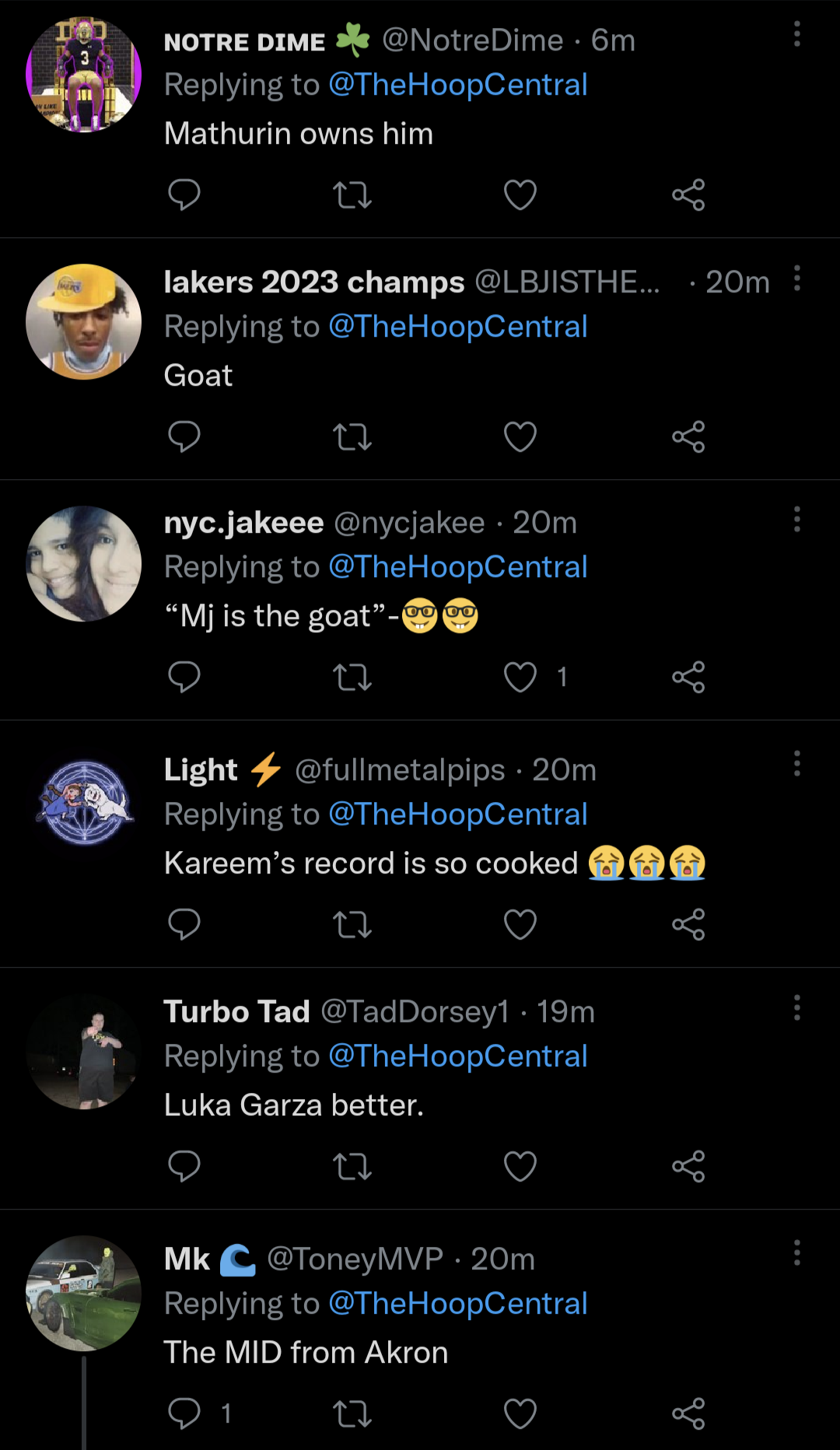Reply to NOTRE DIME's Mathurin tweet

[x=184, y=194]
